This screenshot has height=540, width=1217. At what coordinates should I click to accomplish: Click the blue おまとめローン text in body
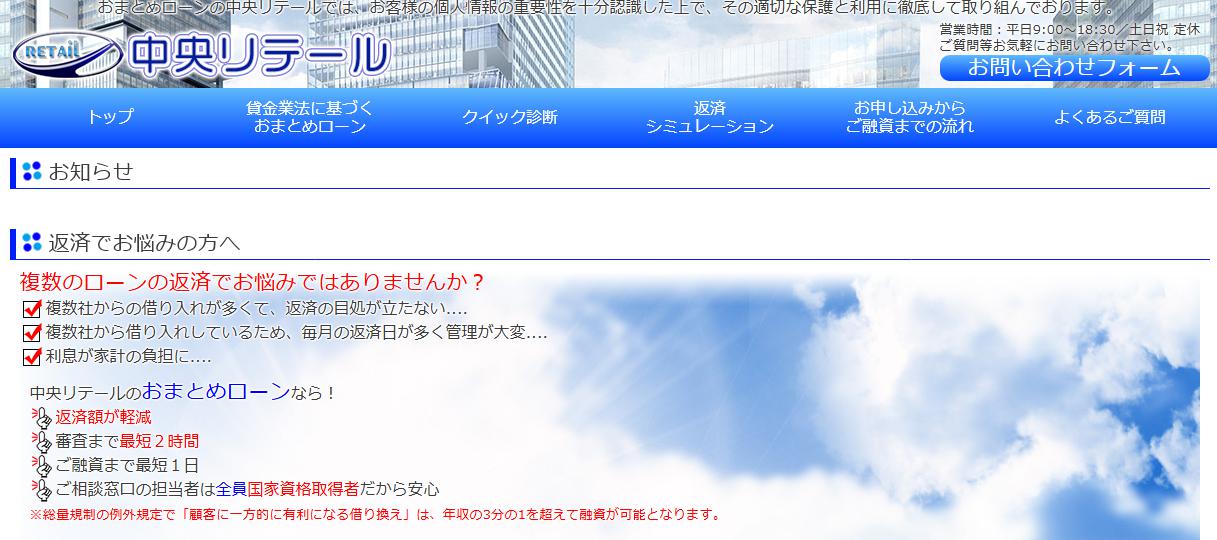click(x=215, y=391)
